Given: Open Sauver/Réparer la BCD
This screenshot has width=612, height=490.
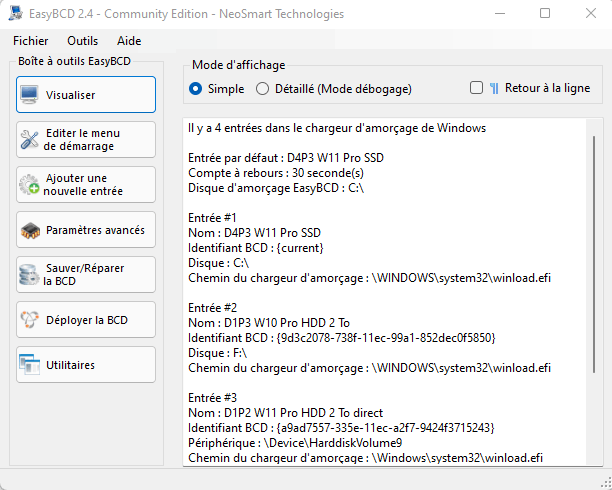Looking at the screenshot, I should 86,274.
